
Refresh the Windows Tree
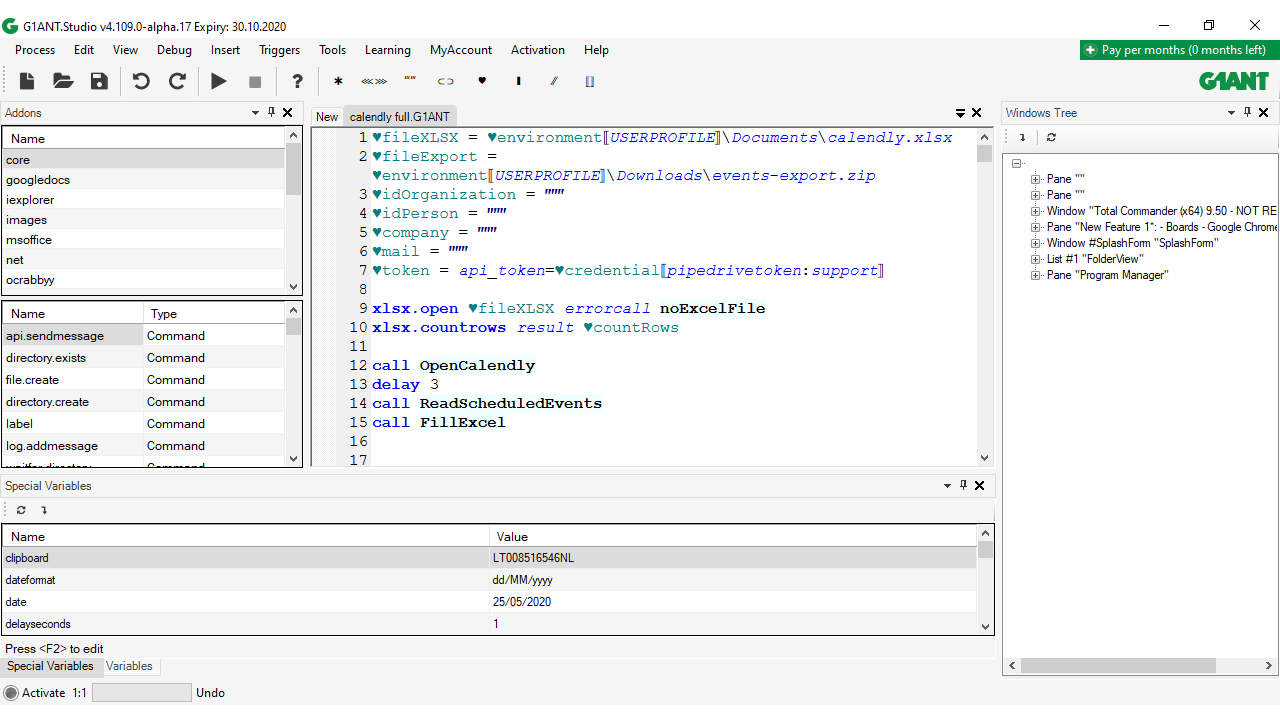(1051, 137)
